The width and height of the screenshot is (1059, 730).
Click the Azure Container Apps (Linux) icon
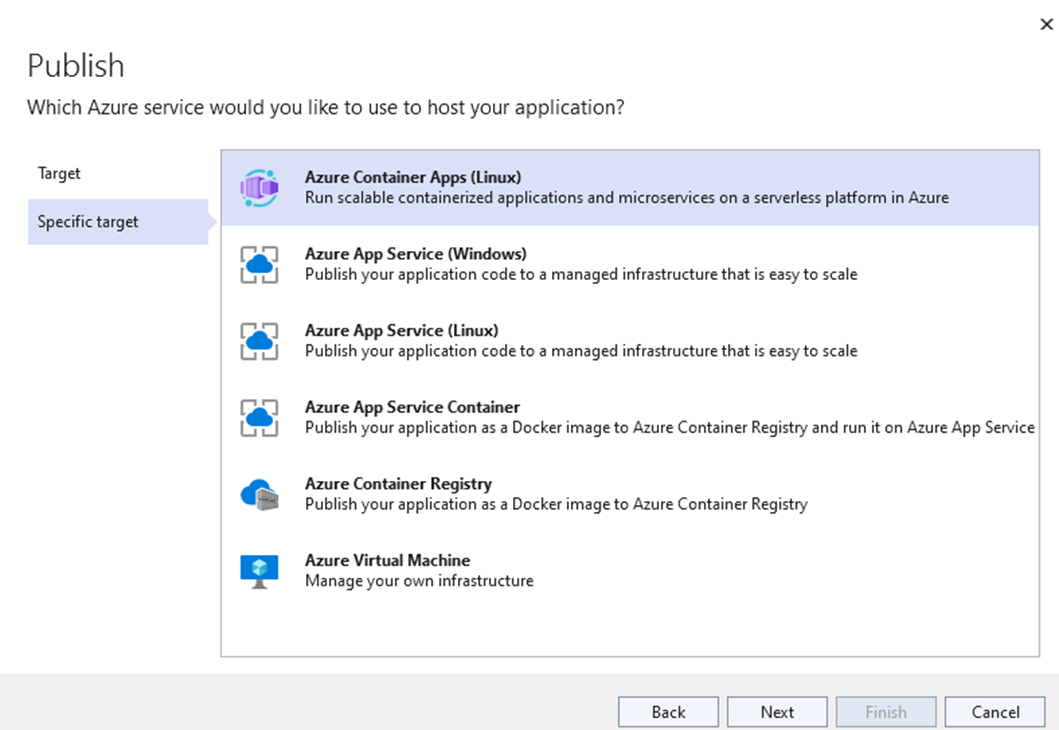pyautogui.click(x=259, y=188)
